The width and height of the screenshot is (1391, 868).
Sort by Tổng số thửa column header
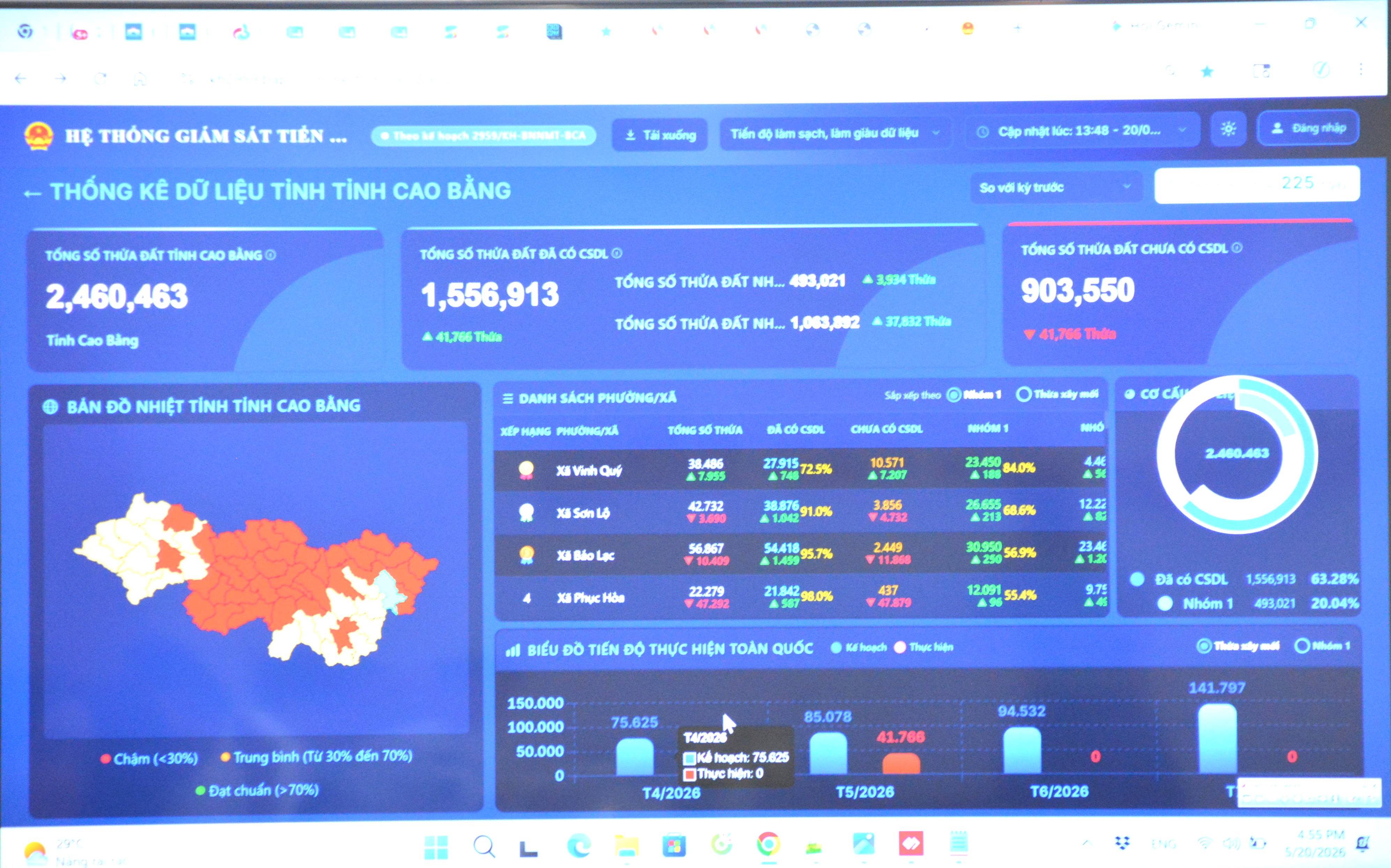pyautogui.click(x=705, y=430)
